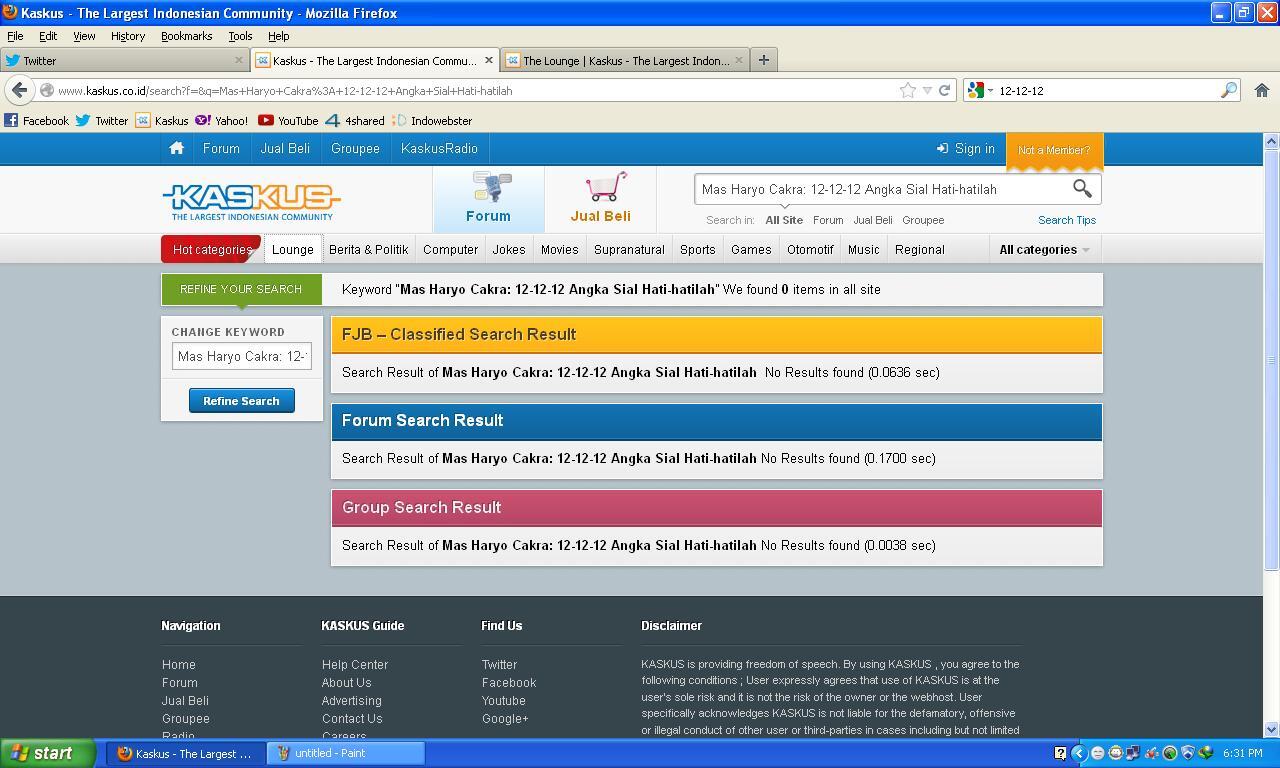1280x768 pixels.
Task: Open Help Center footer link
Action: (355, 664)
